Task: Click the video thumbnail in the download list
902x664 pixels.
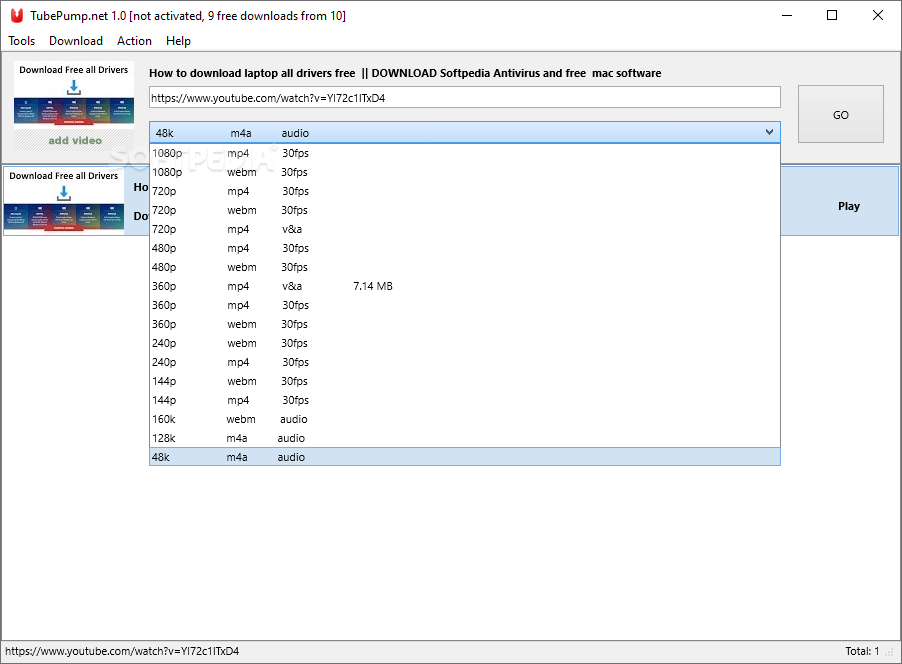Action: [64, 200]
